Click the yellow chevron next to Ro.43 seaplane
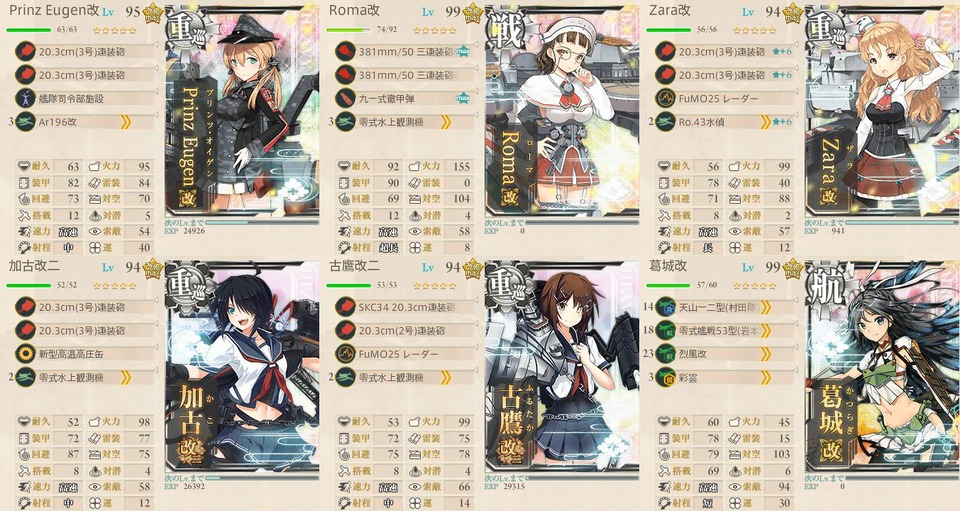The height and width of the screenshot is (511, 960). pos(765,122)
